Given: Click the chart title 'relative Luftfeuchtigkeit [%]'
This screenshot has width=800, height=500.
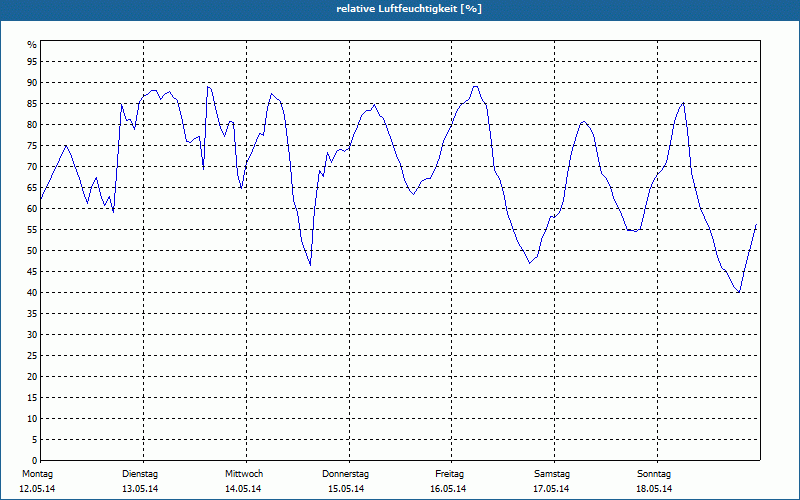Looking at the screenshot, I should (409, 9).
